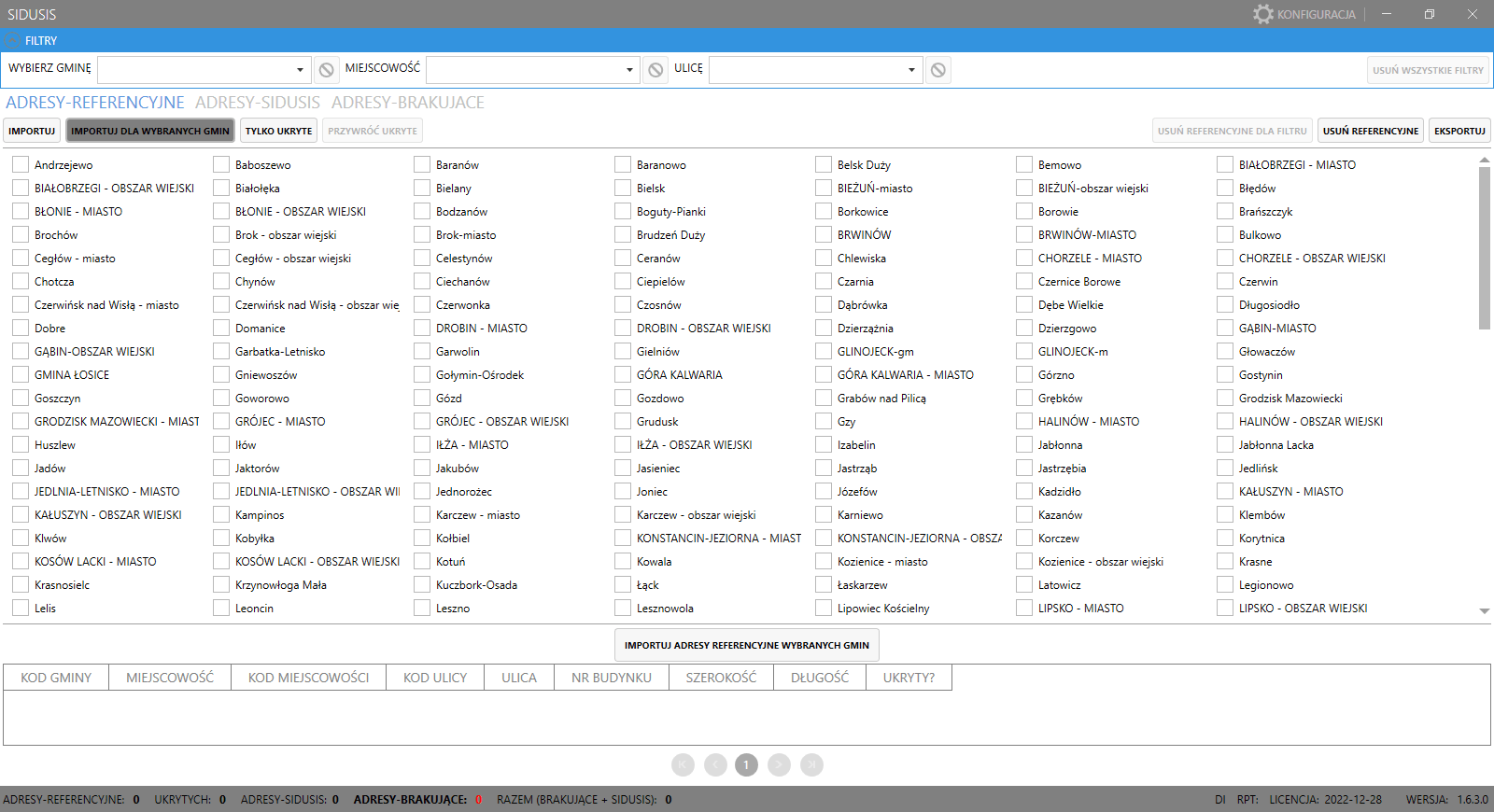The width and height of the screenshot is (1494, 812).
Task: Click Importuj adresy referencyjne wybranych gmin
Action: (746, 645)
